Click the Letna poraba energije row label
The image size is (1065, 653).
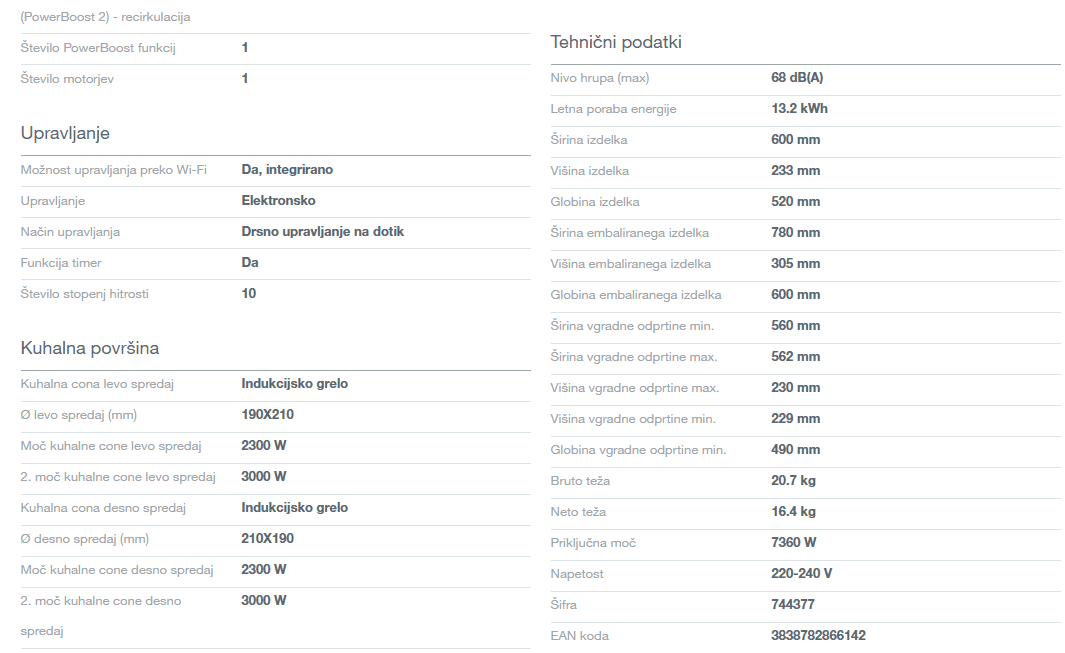[613, 109]
